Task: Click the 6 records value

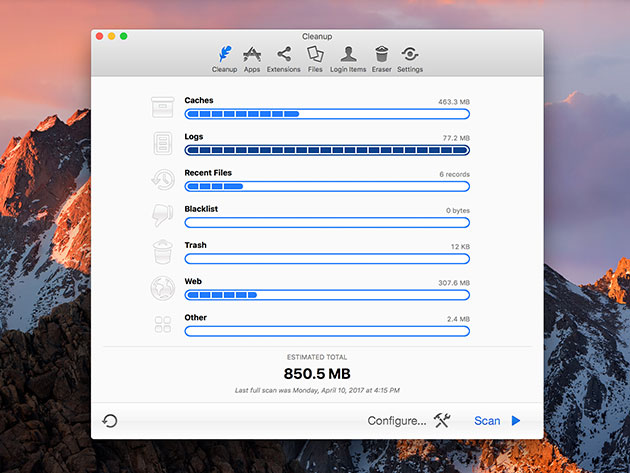Action: (x=454, y=174)
